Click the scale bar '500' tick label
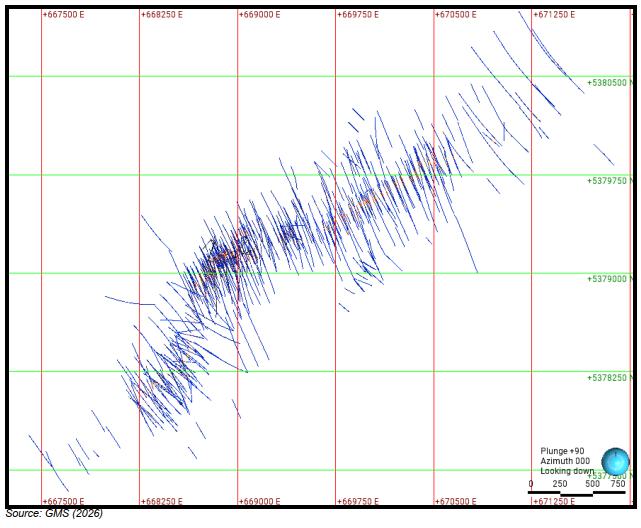Viewport: 641px width, 528px height. point(592,484)
